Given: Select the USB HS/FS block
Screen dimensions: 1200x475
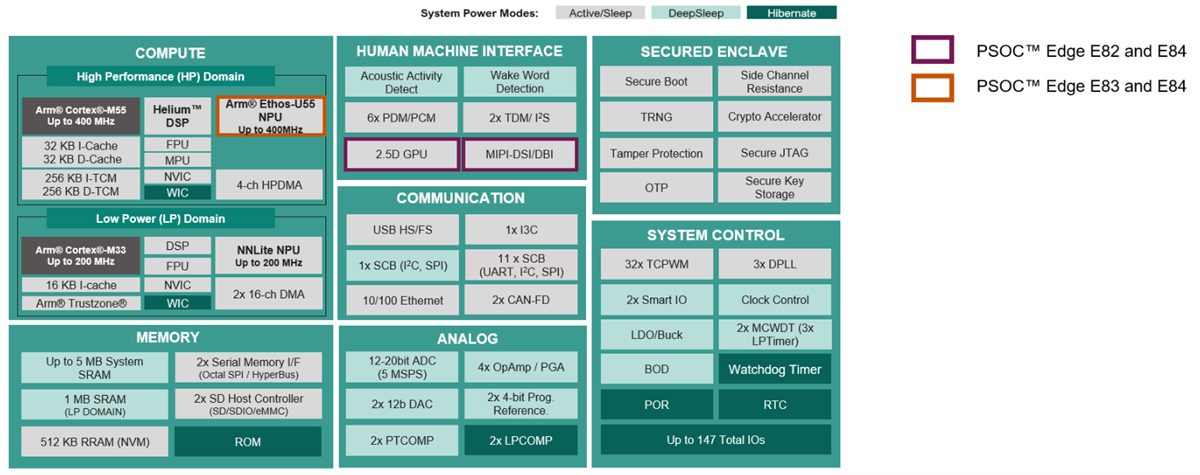Looking at the screenshot, I should 401,231.
